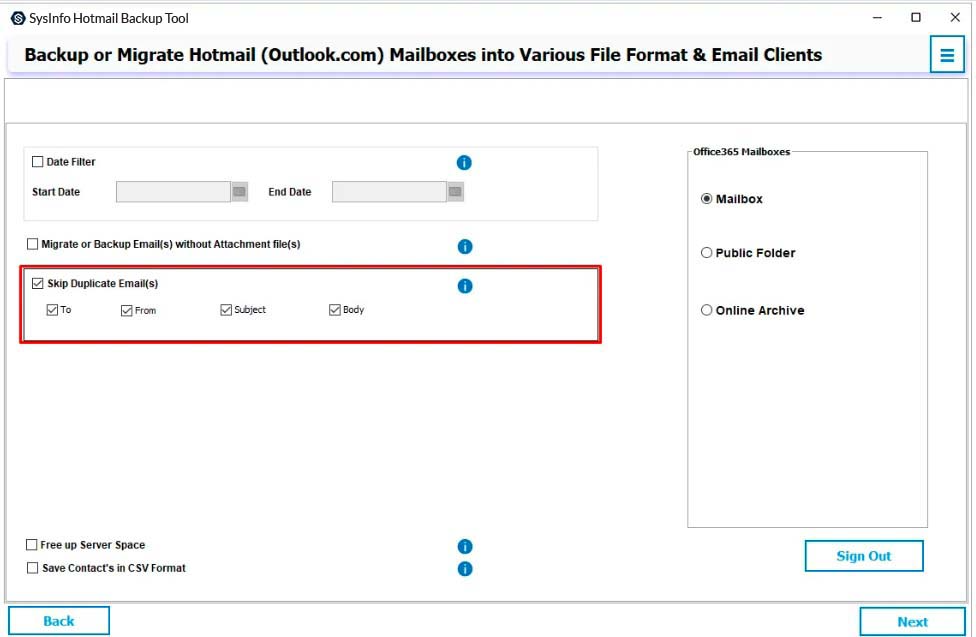Select the Public Folder option
This screenshot has width=976, height=637.
pos(706,252)
